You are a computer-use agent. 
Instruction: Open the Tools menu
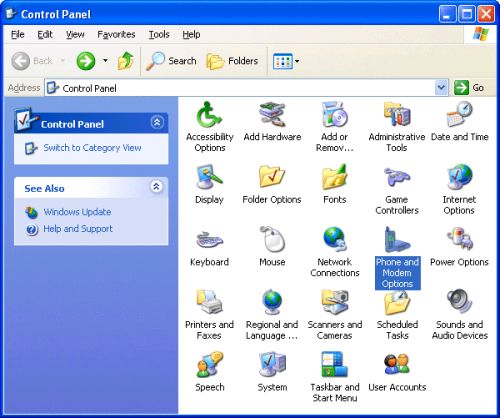click(x=159, y=34)
